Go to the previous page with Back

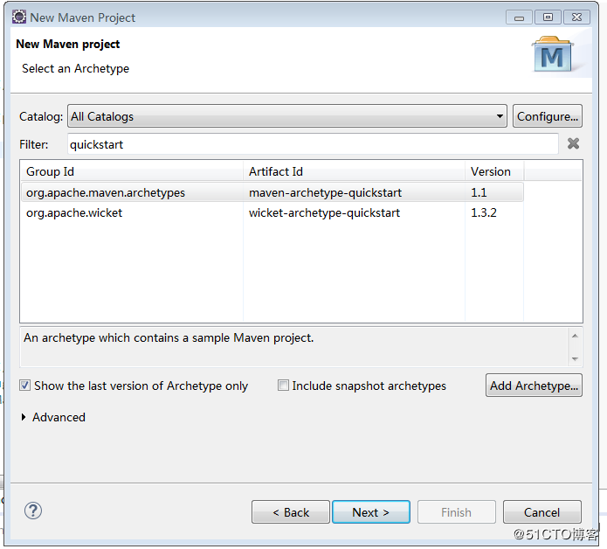pos(291,512)
